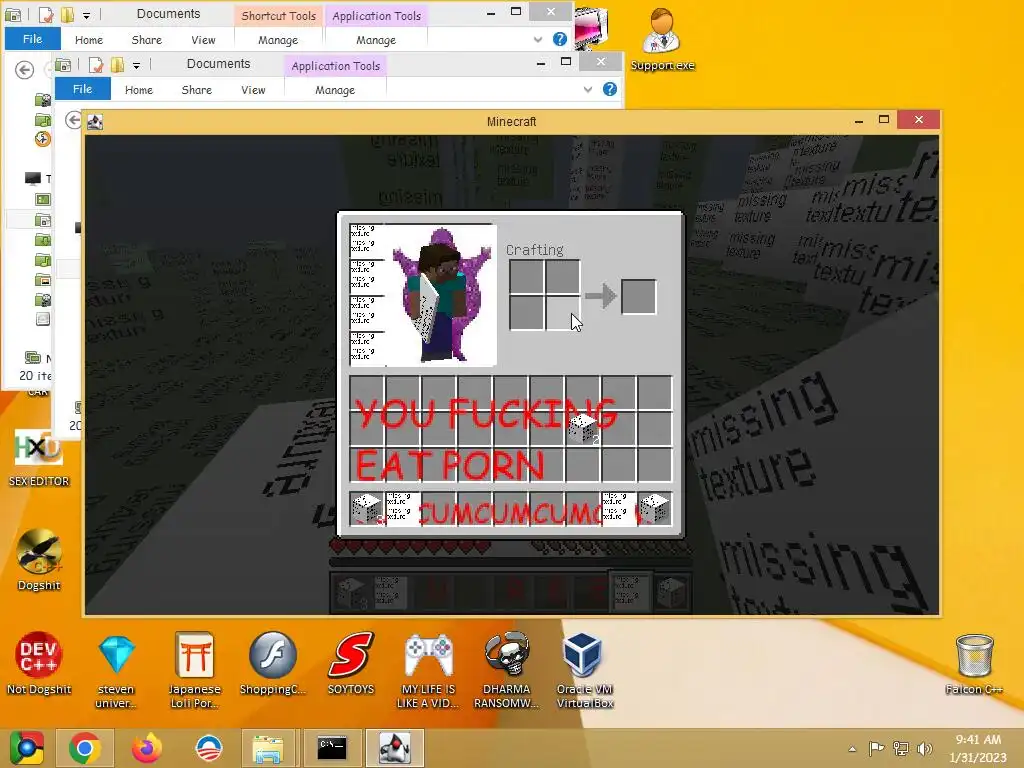Click the Action Center flag tray icon
This screenshot has width=1024, height=768.
(x=876, y=748)
